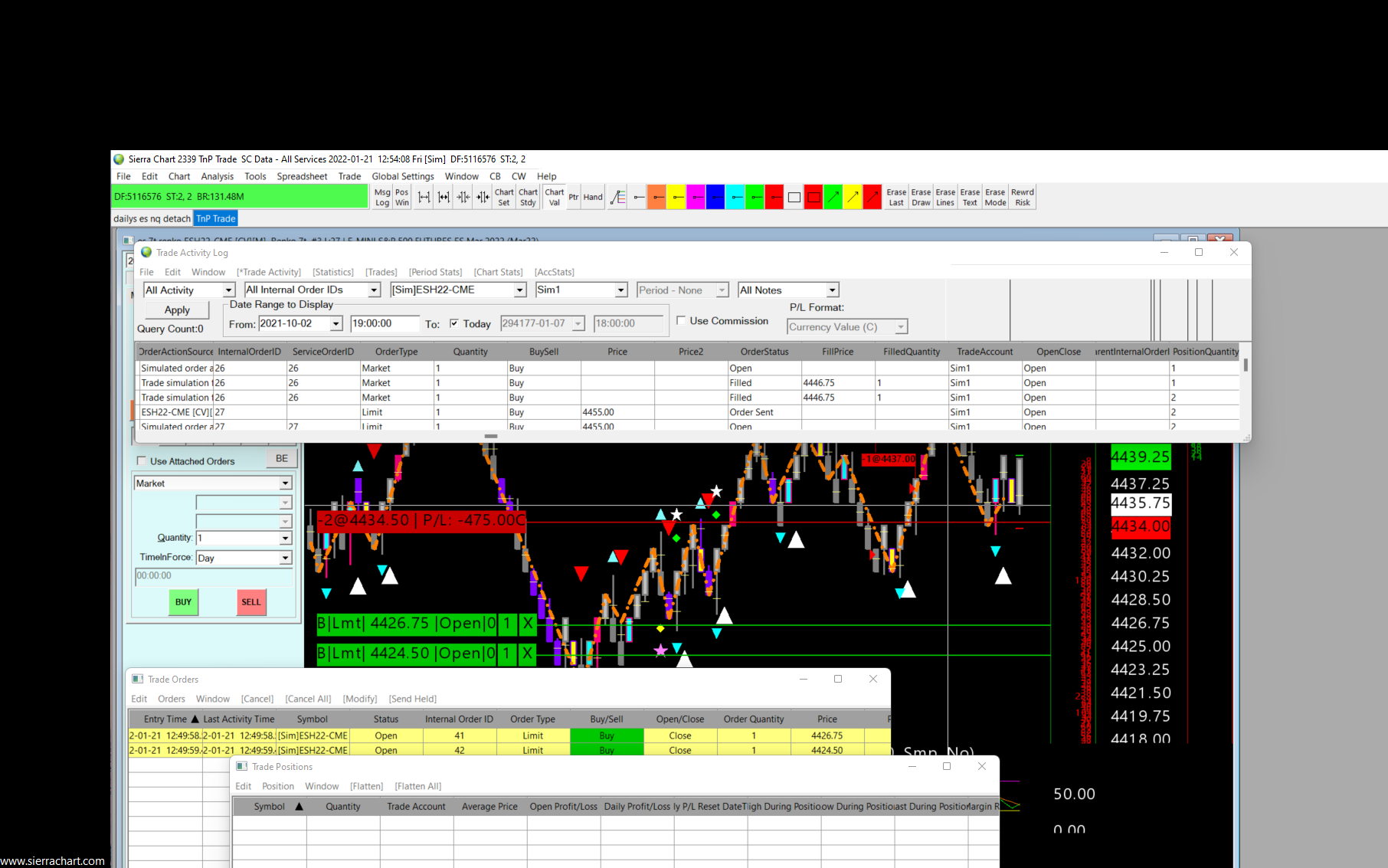The image size is (1388, 868).
Task: Switch to the TnP Trade chartbook tab
Action: click(216, 218)
